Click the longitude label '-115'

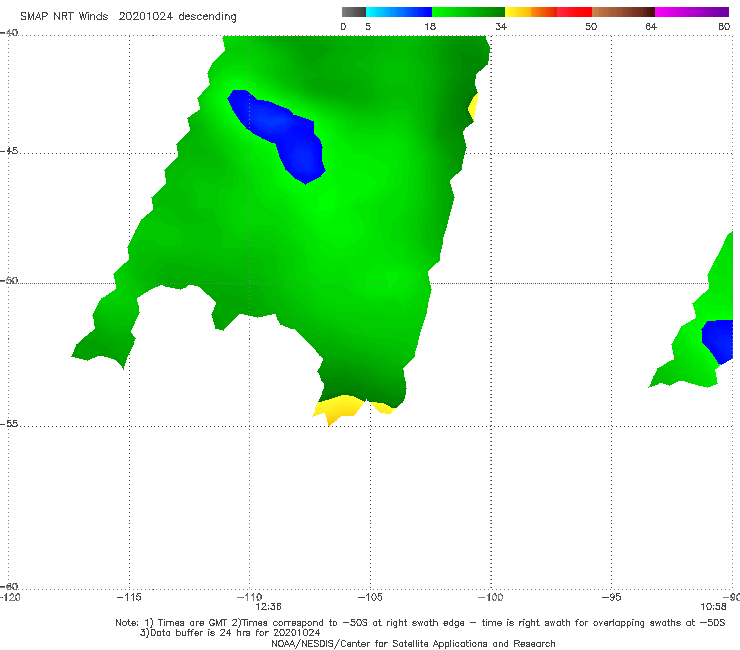tap(129, 597)
